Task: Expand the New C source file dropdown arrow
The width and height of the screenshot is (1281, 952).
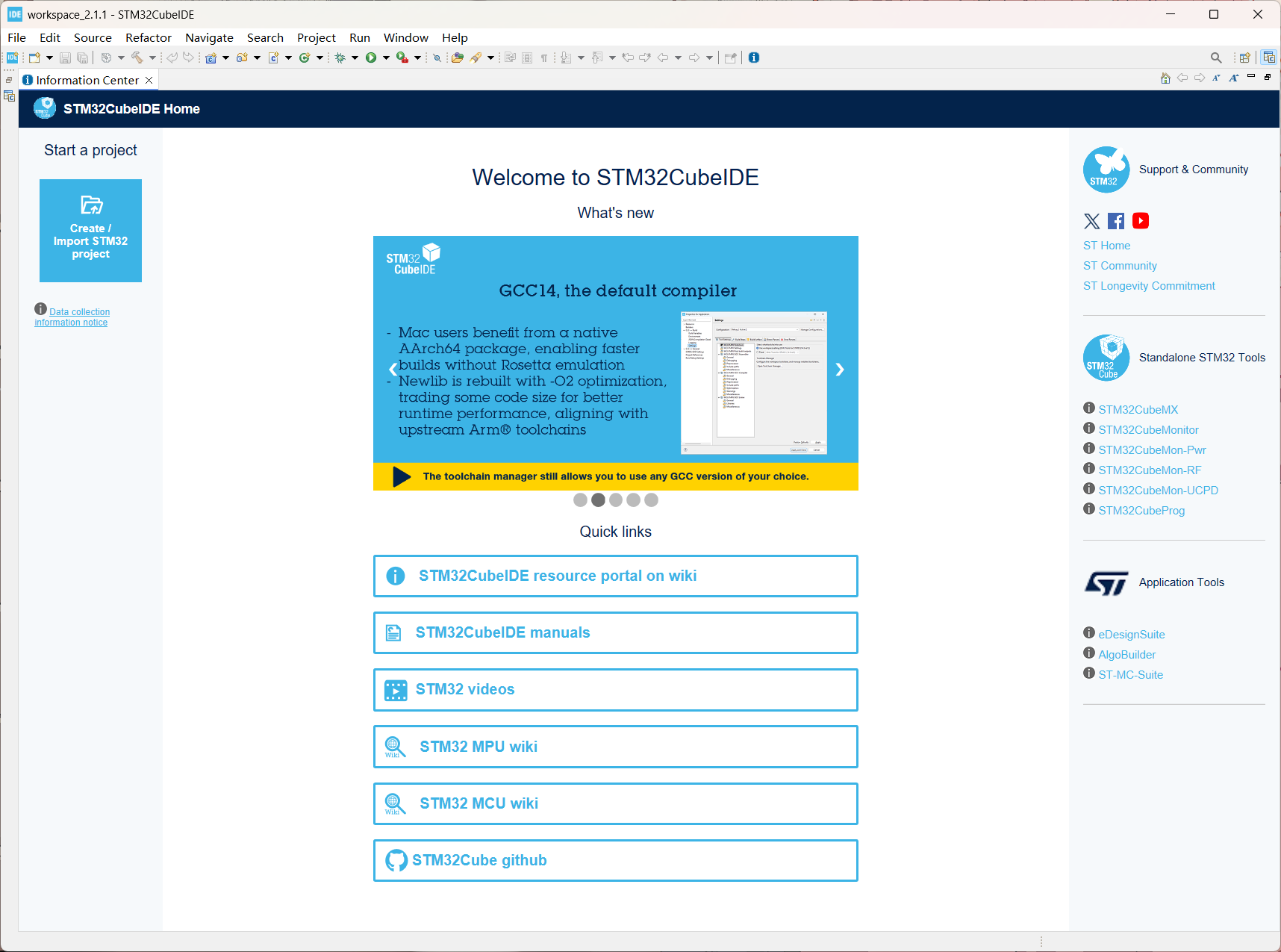Action: click(x=288, y=57)
